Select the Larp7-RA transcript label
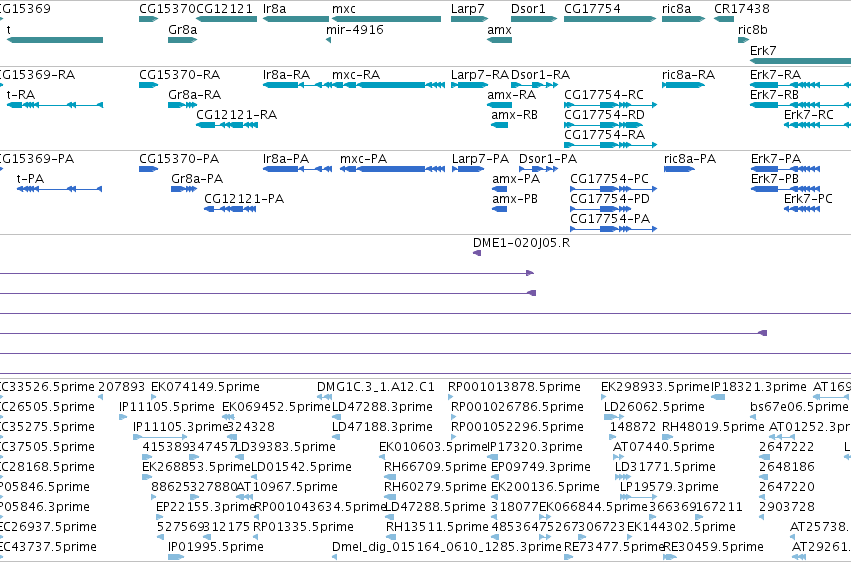Image resolution: width=851 pixels, height=562 pixels. [x=480, y=75]
